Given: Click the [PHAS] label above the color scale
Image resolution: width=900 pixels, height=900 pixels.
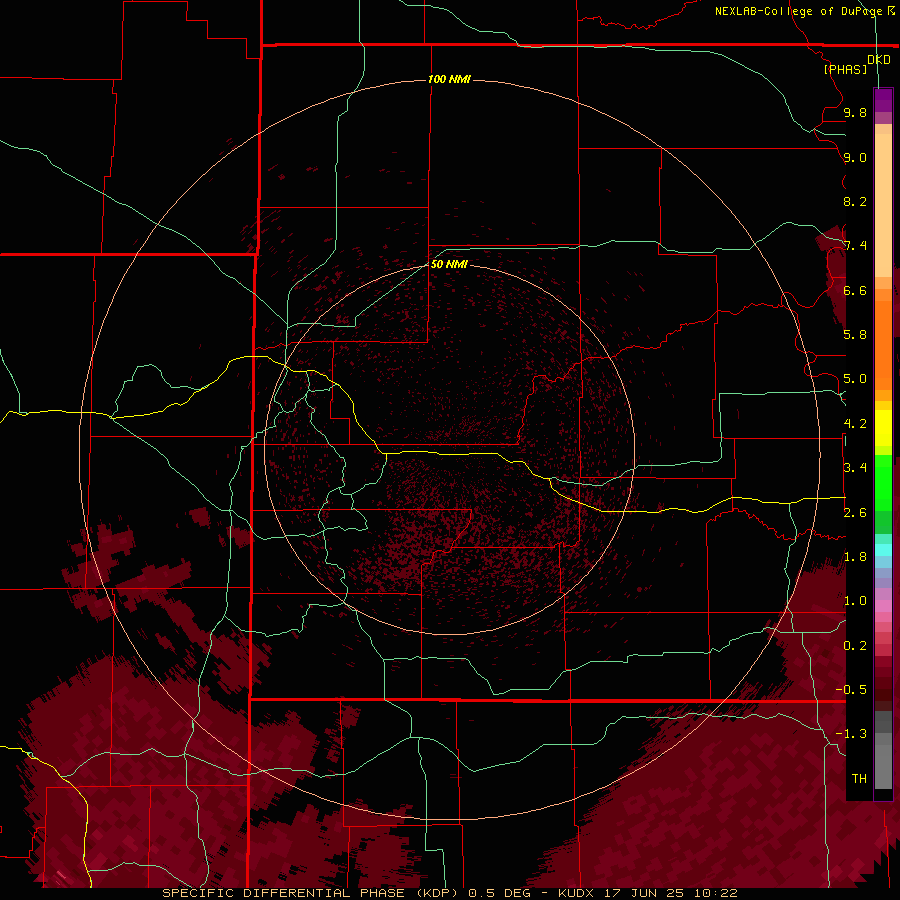Looking at the screenshot, I should (845, 69).
